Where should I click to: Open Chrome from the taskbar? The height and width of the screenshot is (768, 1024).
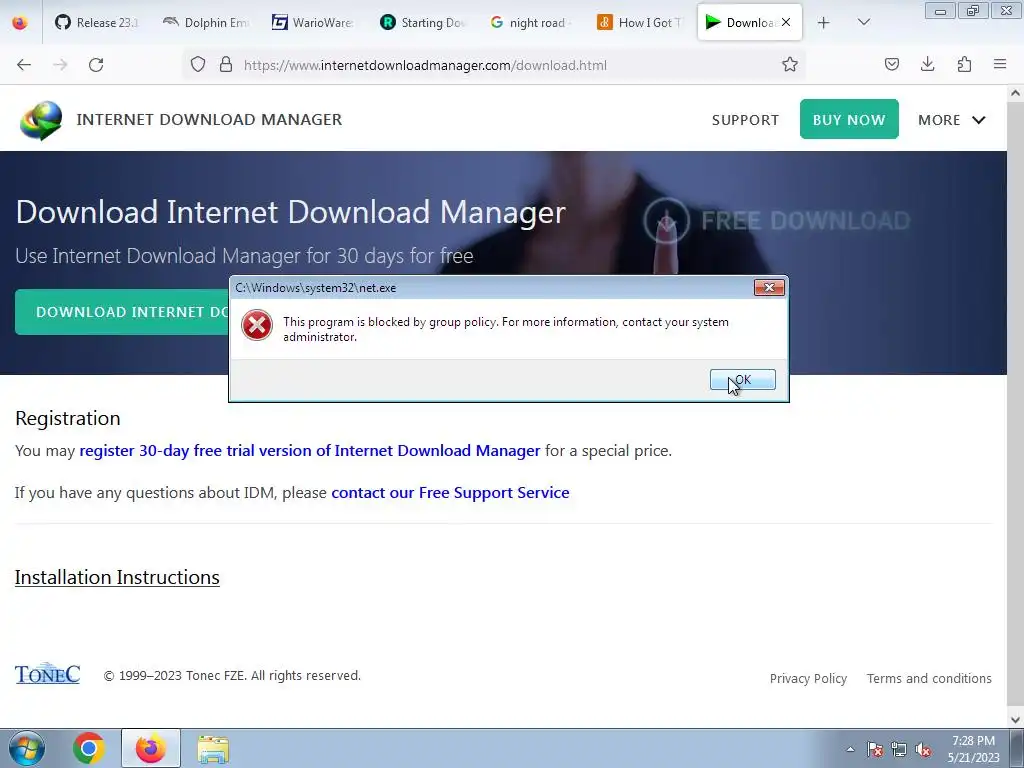tap(89, 748)
